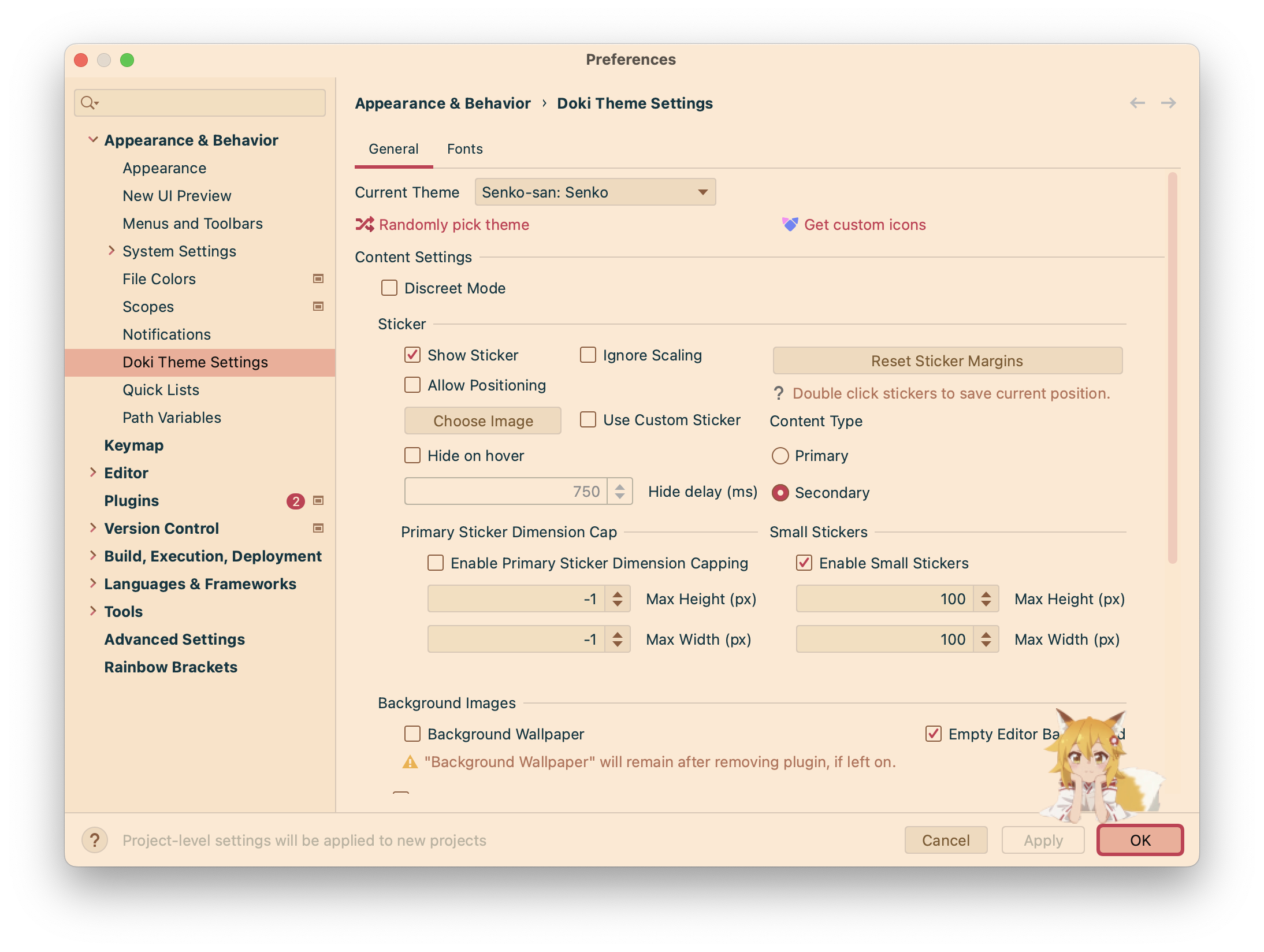Click the back navigation arrow at top right
1264x952 pixels.
click(x=1137, y=103)
